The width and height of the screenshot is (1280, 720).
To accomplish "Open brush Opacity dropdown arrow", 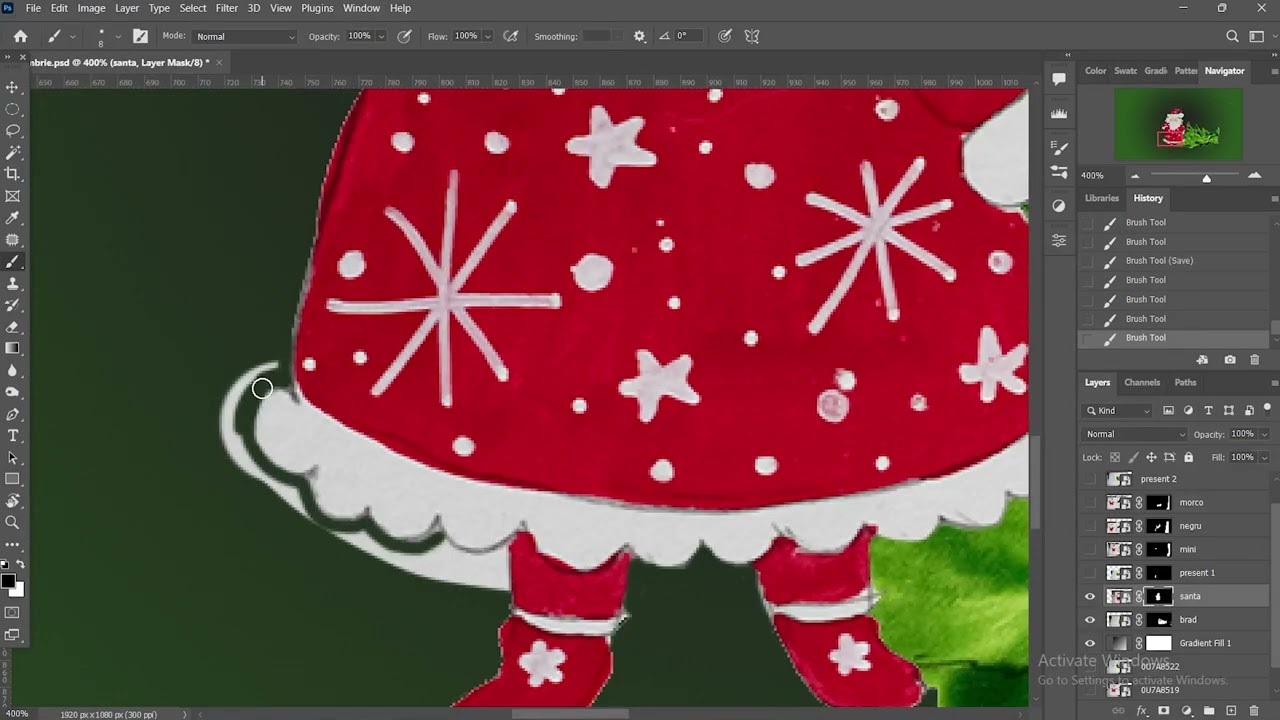I will (x=380, y=36).
